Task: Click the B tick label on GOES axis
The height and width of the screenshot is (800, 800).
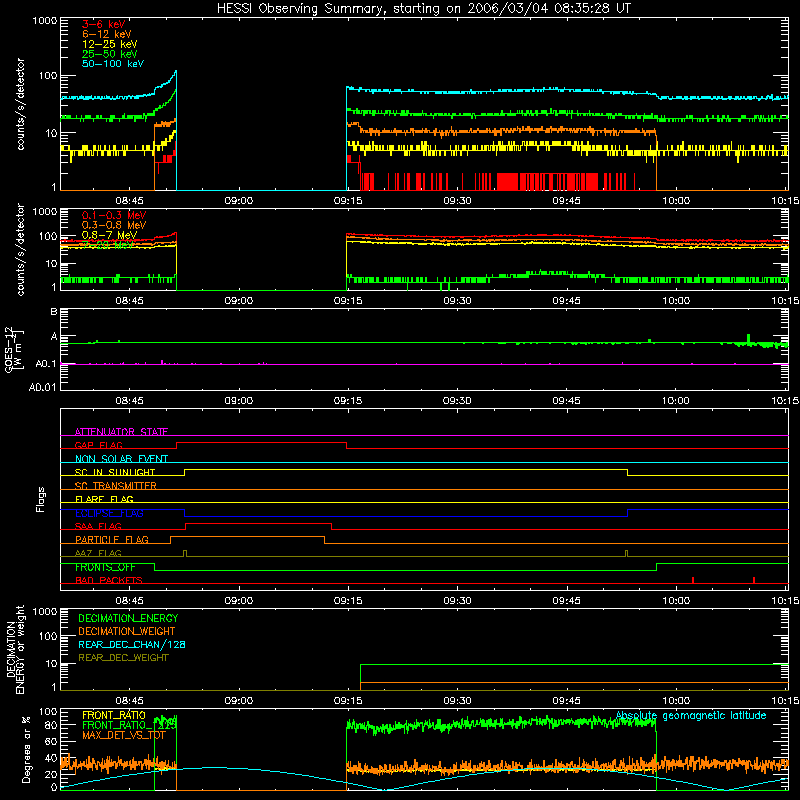Action: coord(54,311)
